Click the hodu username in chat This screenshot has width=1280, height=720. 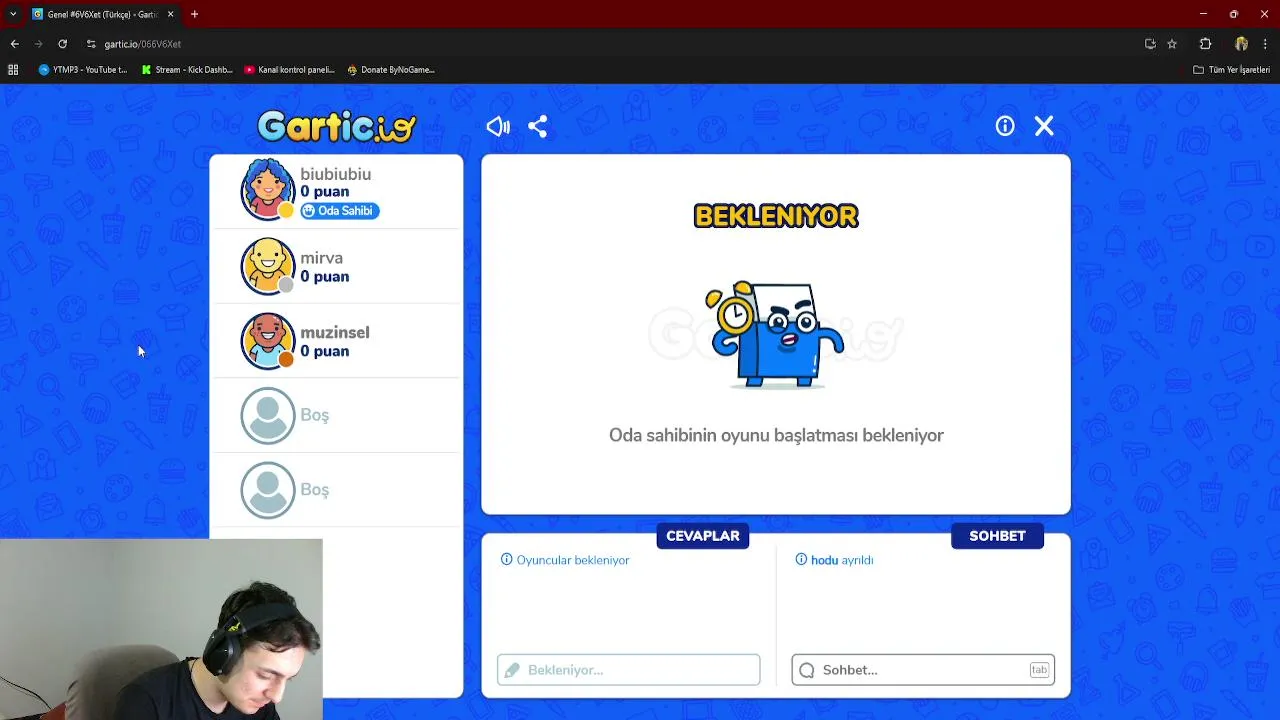point(824,560)
